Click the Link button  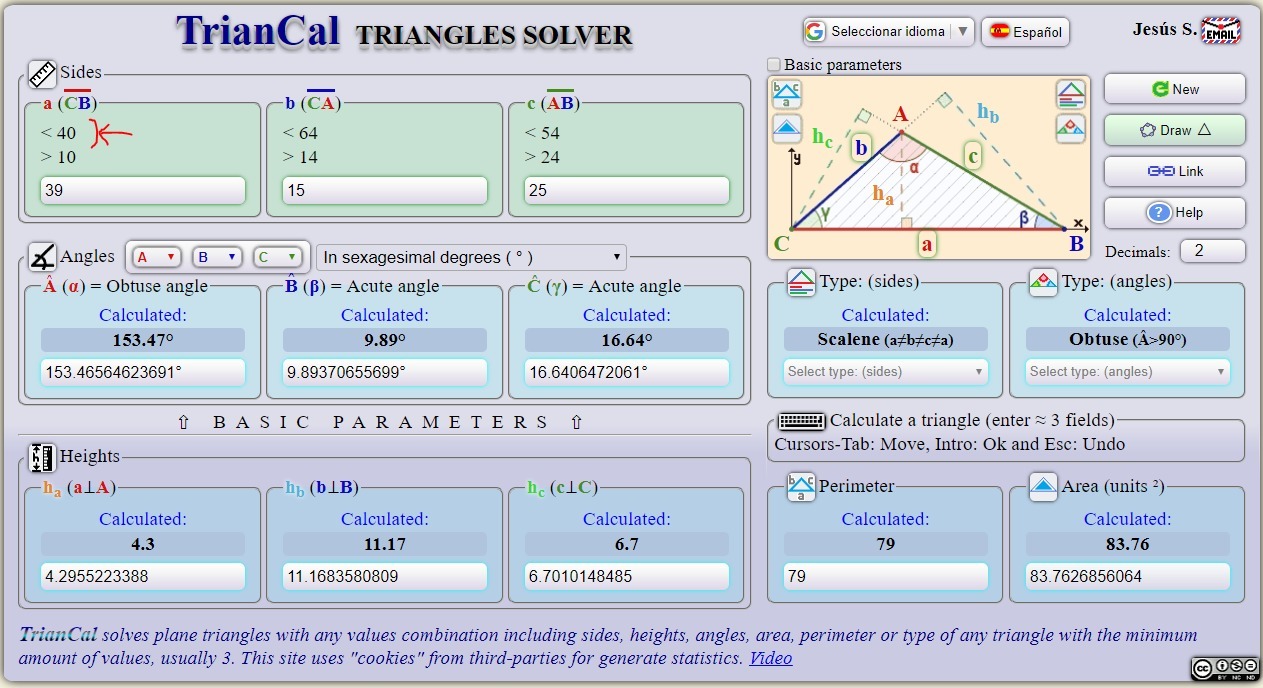[x=1175, y=171]
